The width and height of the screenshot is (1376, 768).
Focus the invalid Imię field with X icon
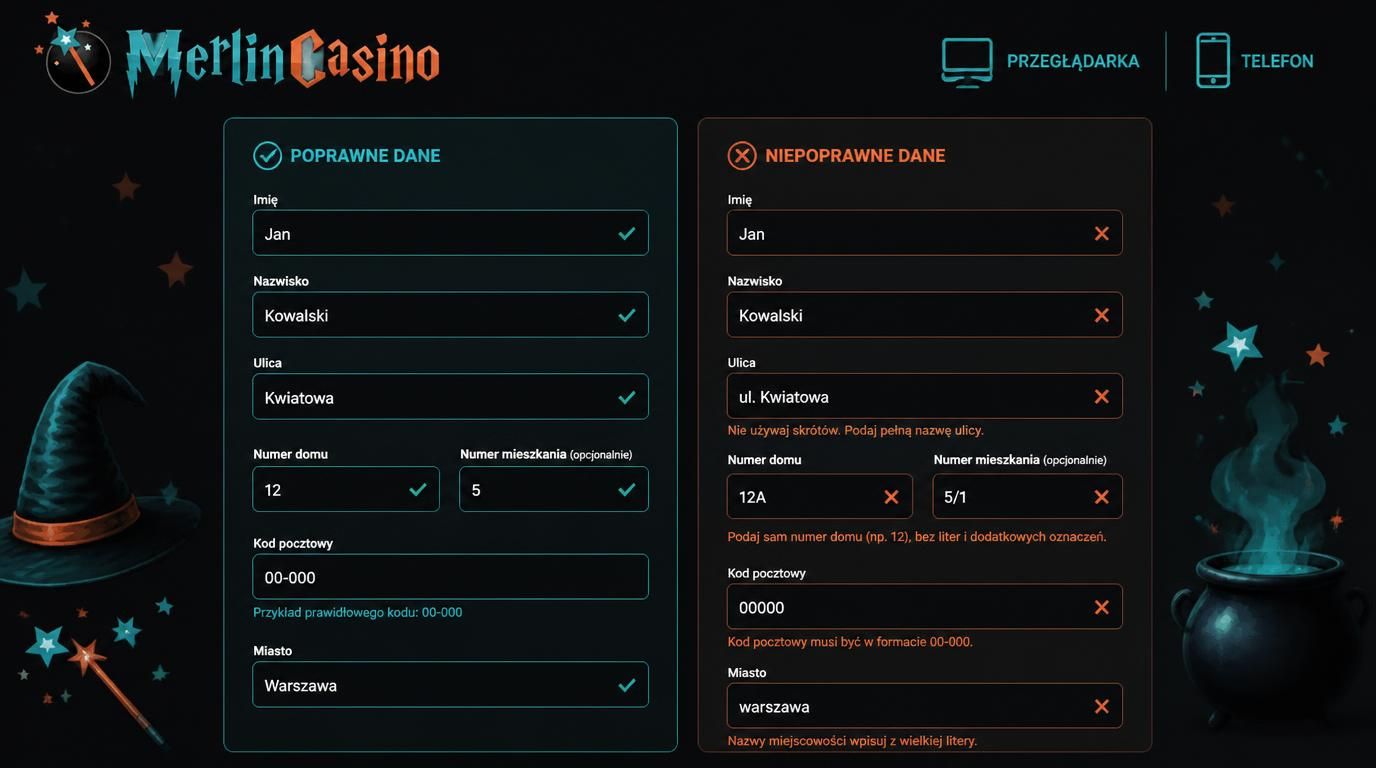(x=925, y=233)
